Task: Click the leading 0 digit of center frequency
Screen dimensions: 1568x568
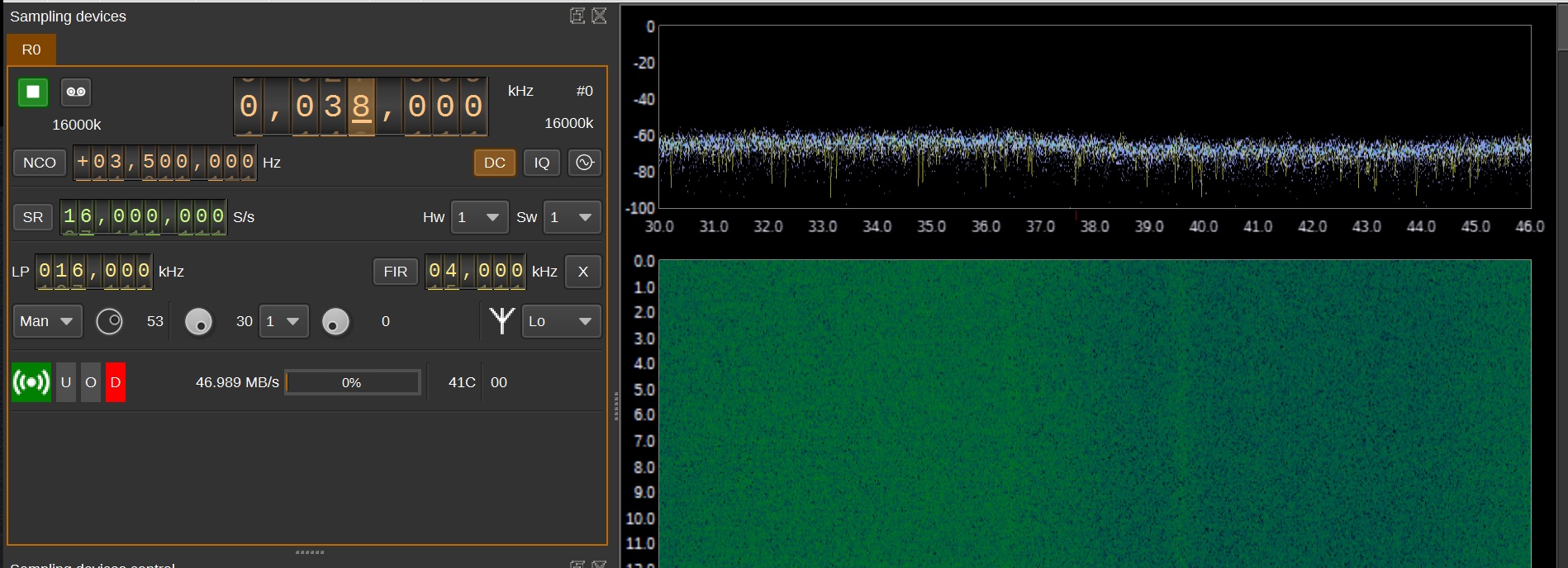Action: coord(249,106)
